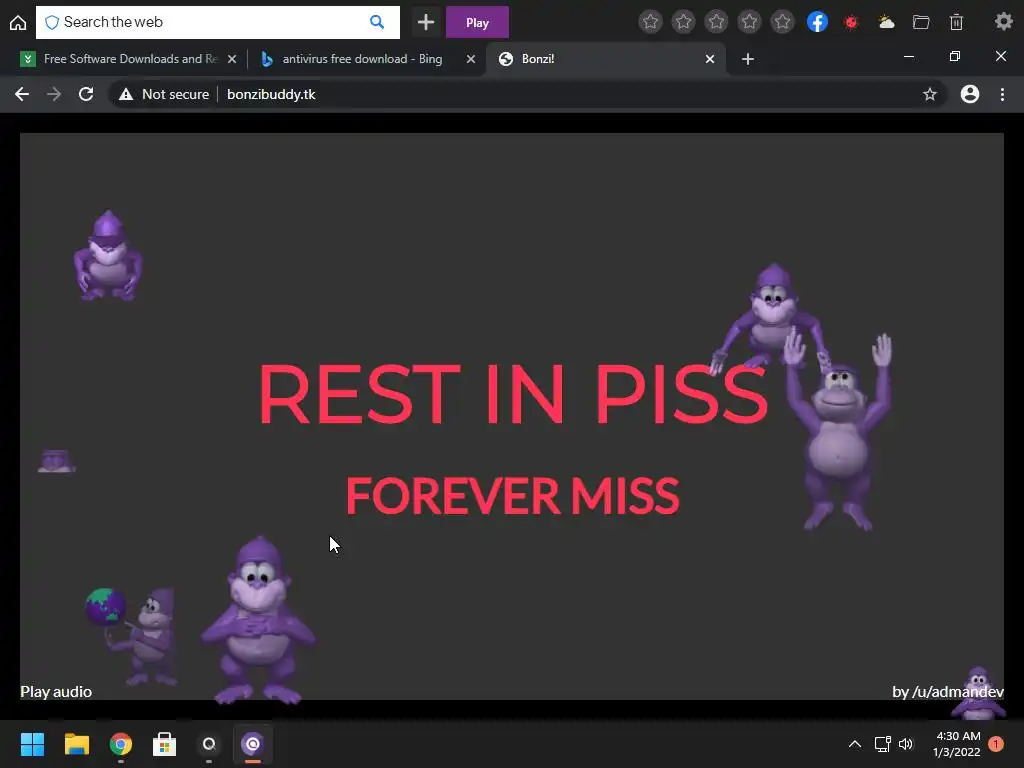
Task: Reload the current page
Action: pyautogui.click(x=86, y=94)
